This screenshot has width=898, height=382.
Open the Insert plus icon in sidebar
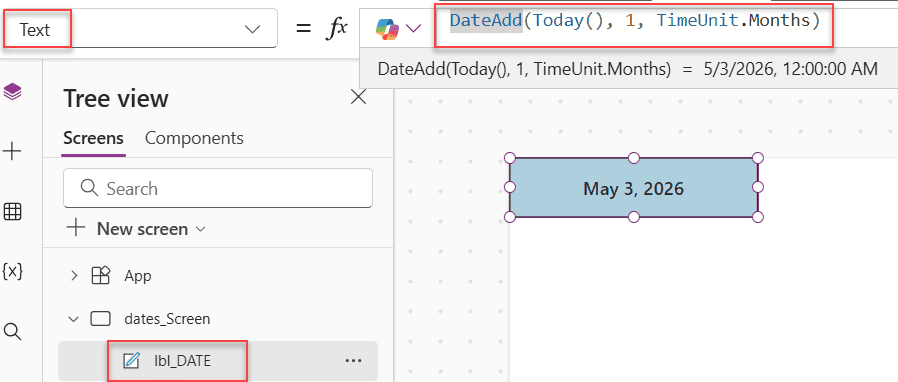pyautogui.click(x=13, y=152)
